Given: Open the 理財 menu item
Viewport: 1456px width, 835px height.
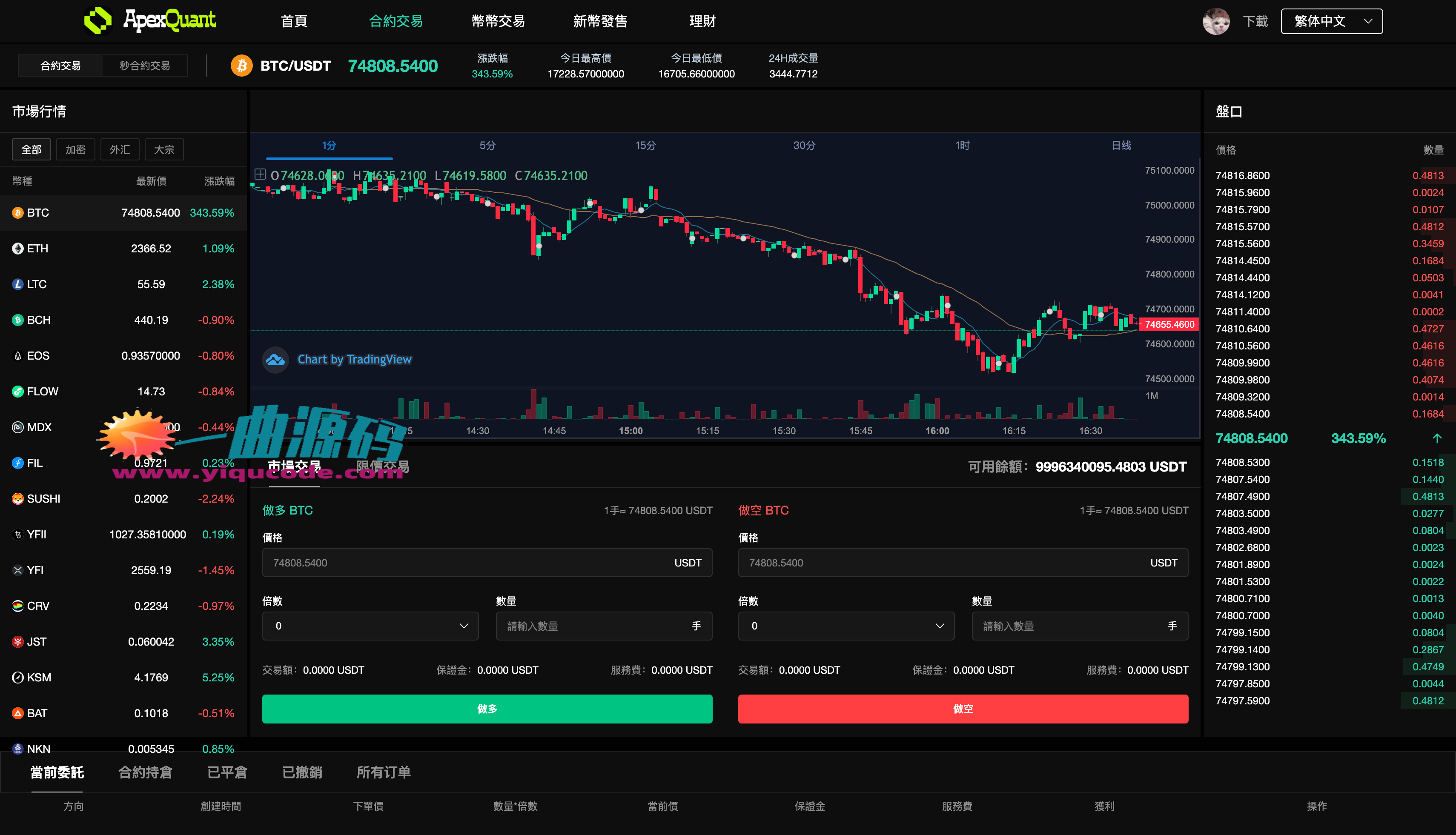Looking at the screenshot, I should [x=703, y=21].
